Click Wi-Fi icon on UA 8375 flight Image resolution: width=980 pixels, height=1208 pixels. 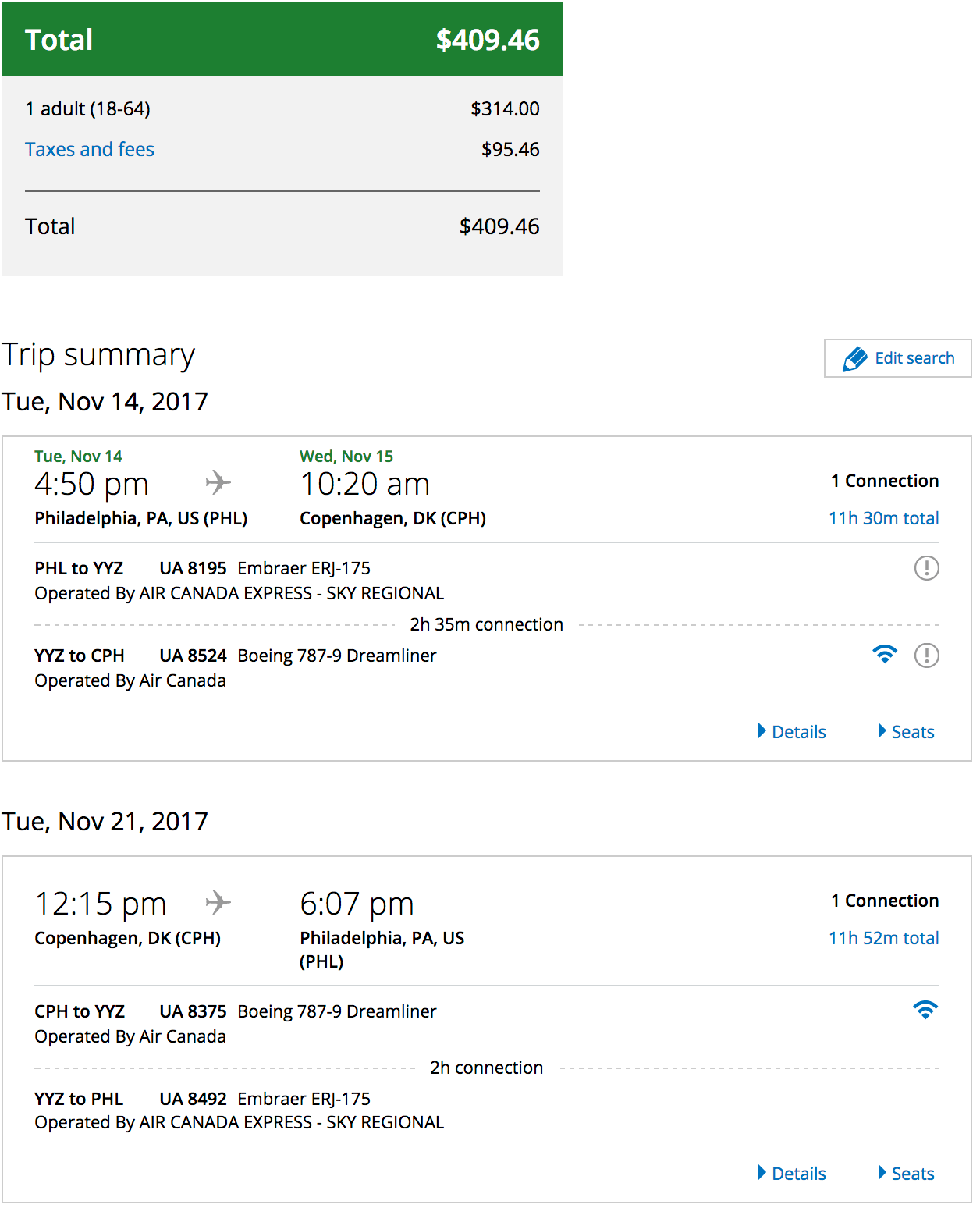pos(925,1011)
